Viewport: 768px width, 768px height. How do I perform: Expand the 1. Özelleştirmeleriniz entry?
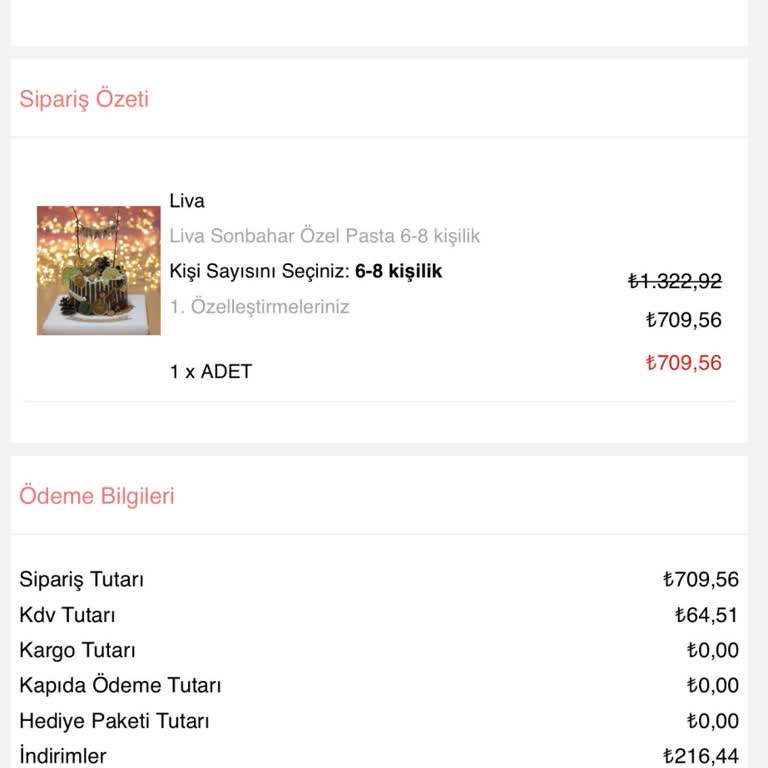click(259, 307)
